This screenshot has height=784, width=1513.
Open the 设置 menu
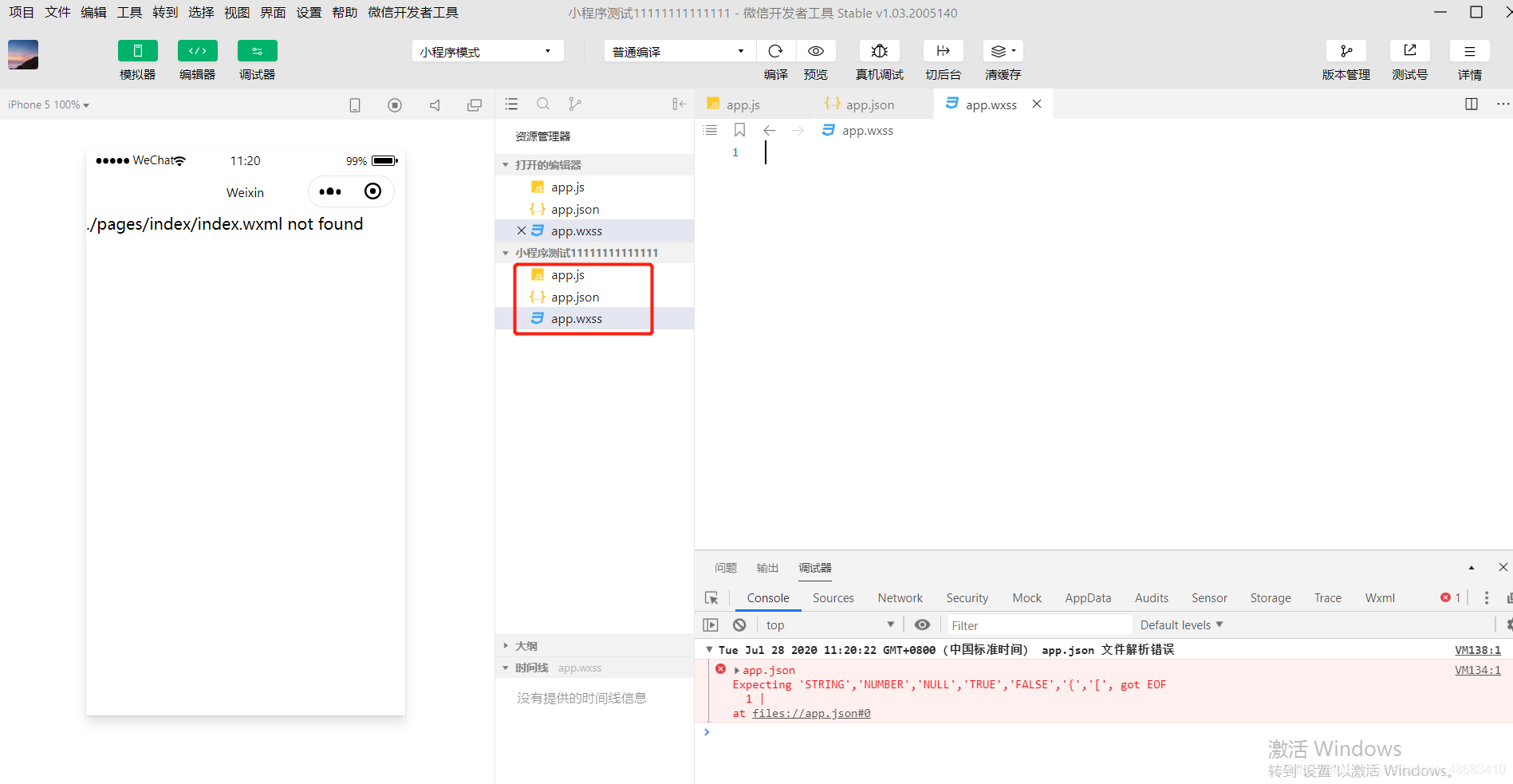(x=309, y=13)
